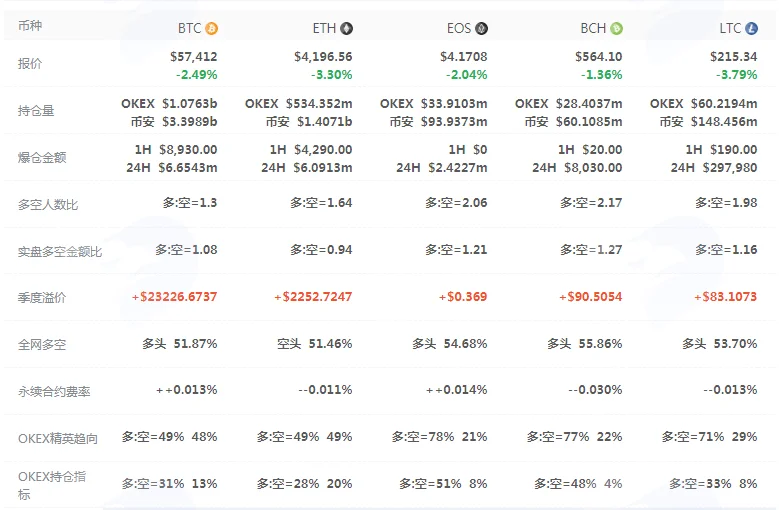
Task: Click the dark EOS coin icon
Action: click(481, 28)
